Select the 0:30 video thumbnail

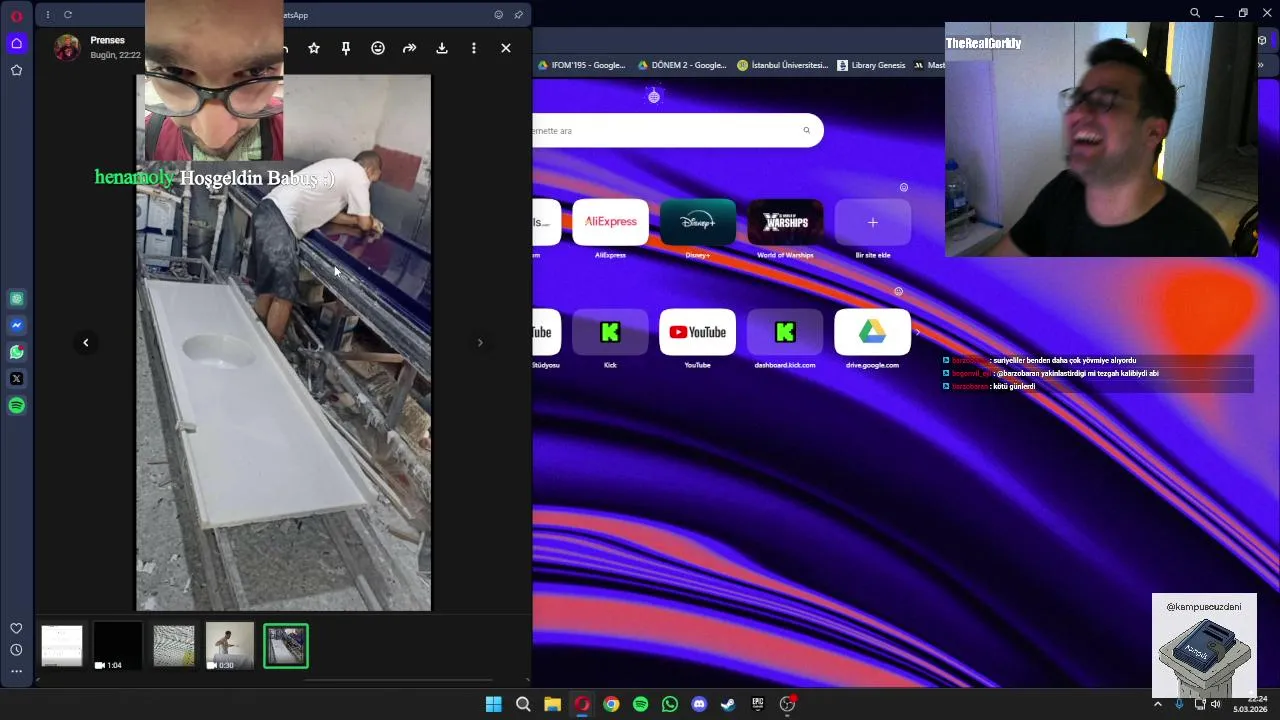[230, 646]
